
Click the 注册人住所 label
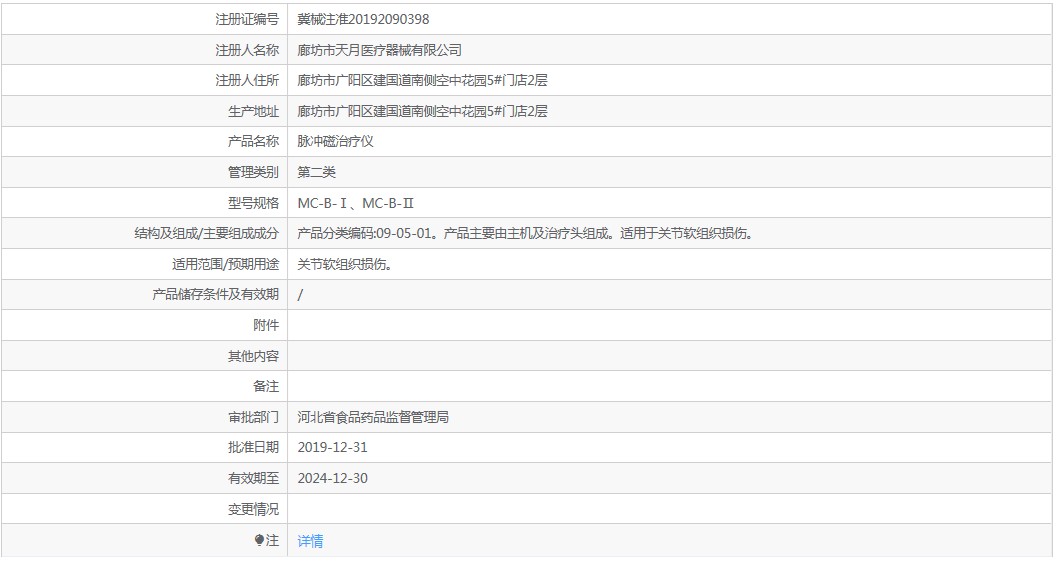click(x=246, y=81)
